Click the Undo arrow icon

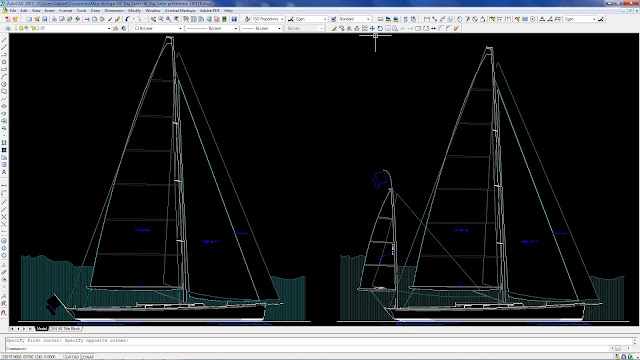pyautogui.click(x=127, y=19)
